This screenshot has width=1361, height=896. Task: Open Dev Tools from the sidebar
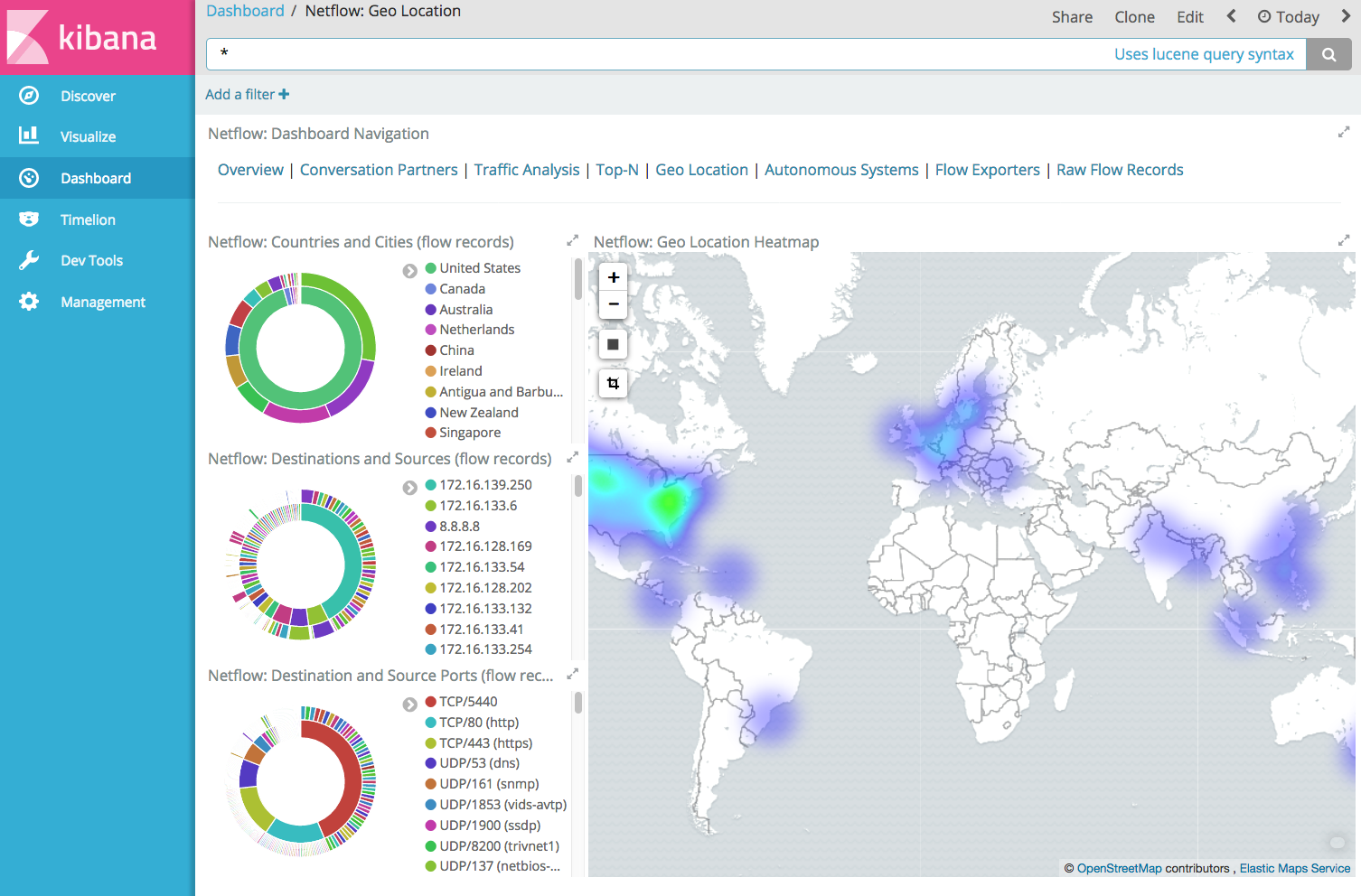click(91, 261)
